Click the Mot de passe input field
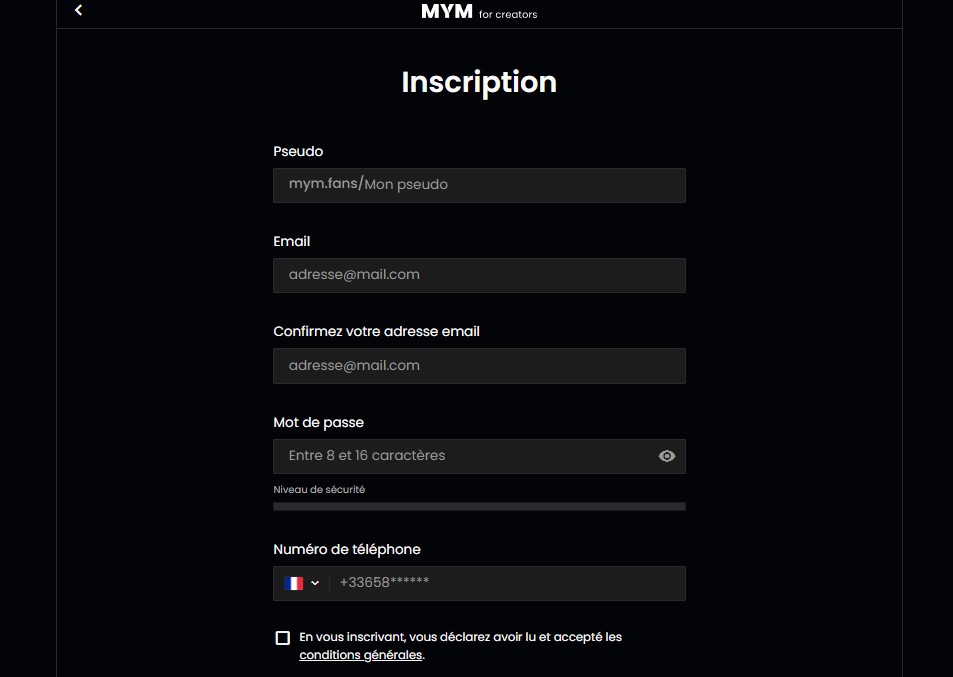The width and height of the screenshot is (953, 677). pos(460,456)
